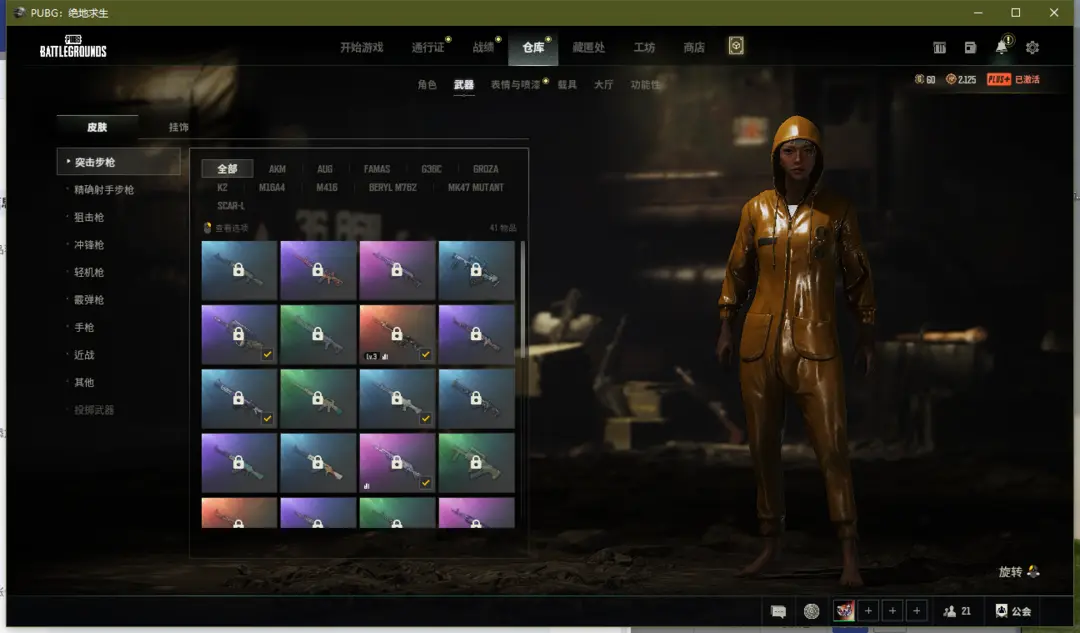Viewport: 1080px width, 633px height.
Task: Open the 公会 guild panel
Action: point(1013,611)
